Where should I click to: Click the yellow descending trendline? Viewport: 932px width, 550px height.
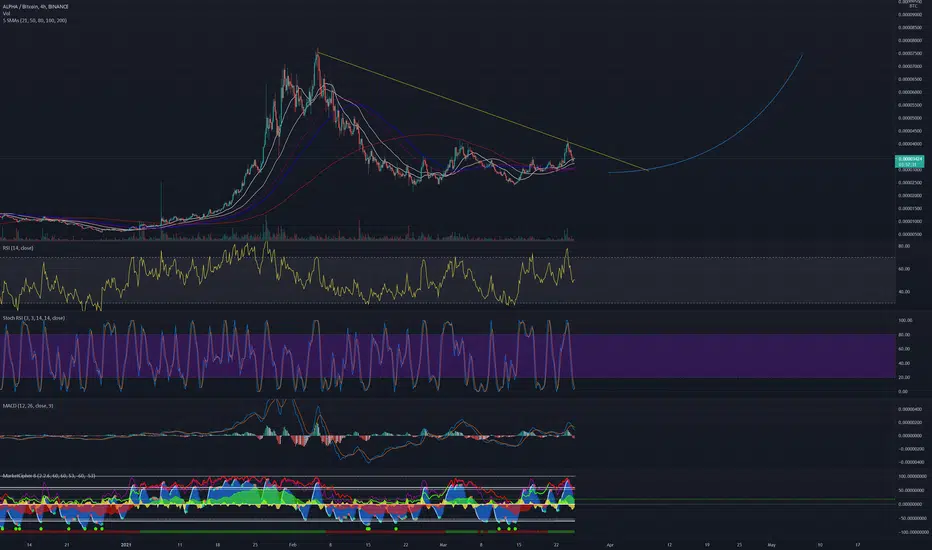pos(481,112)
